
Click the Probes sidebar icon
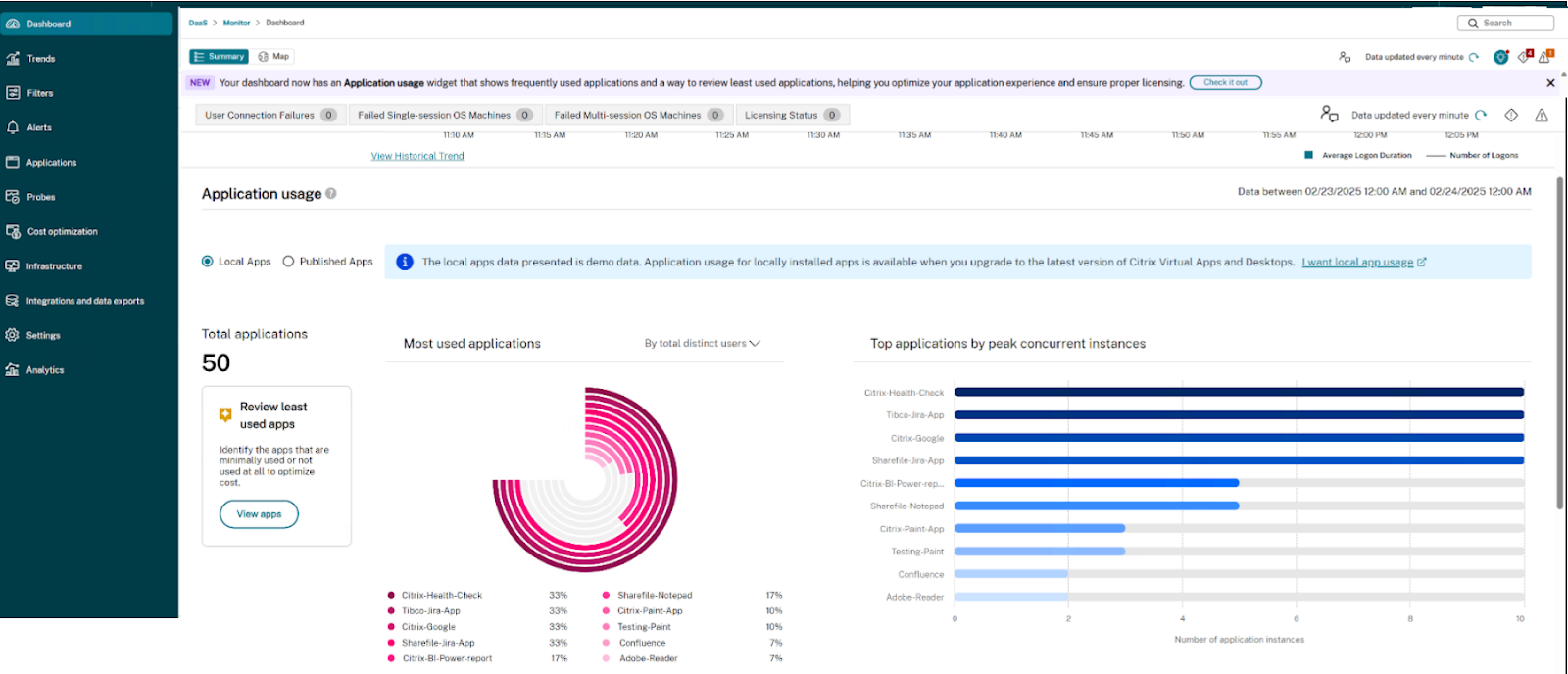[x=13, y=197]
